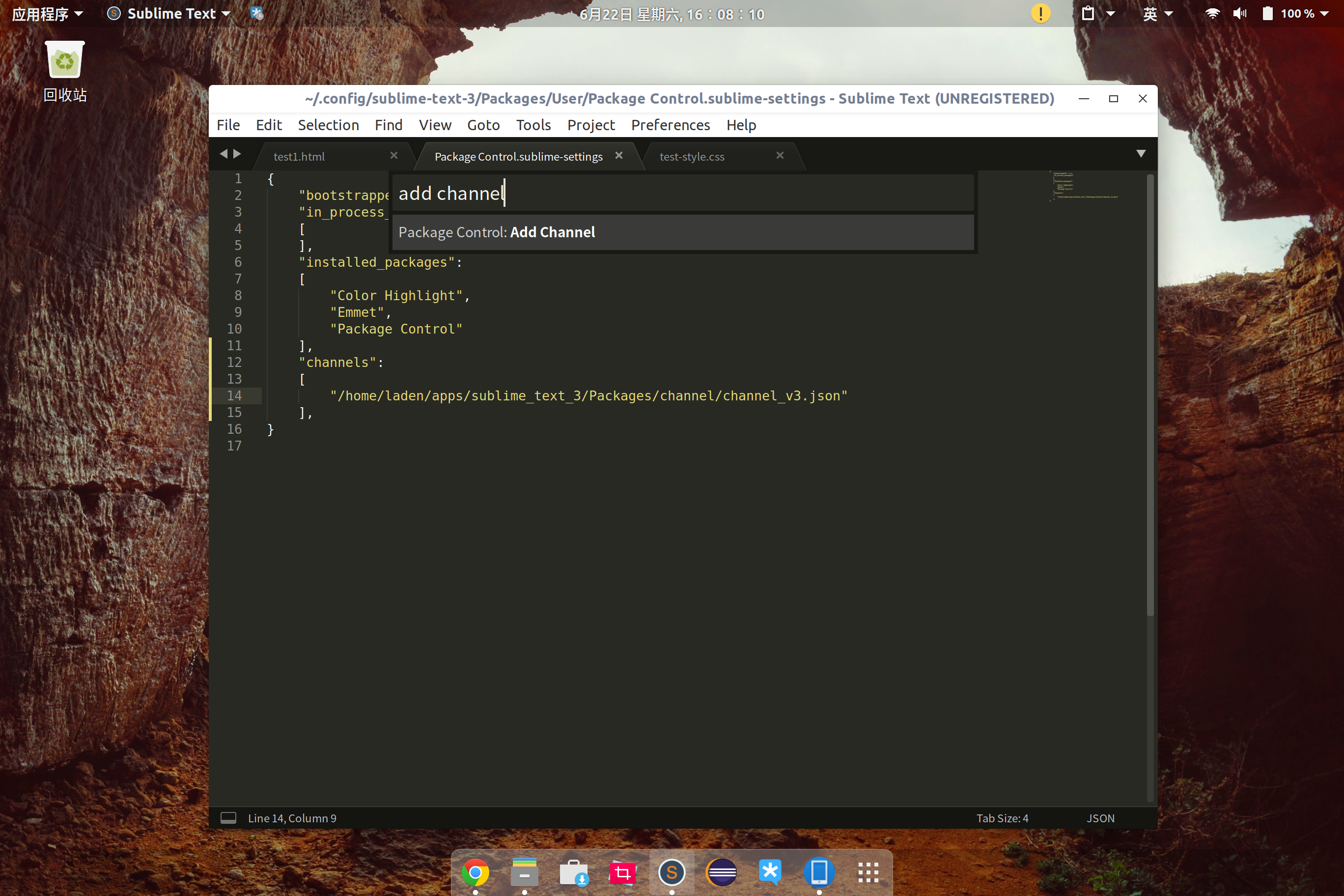The height and width of the screenshot is (896, 1344).
Task: Open the tab list dropdown arrow
Action: point(1141,154)
